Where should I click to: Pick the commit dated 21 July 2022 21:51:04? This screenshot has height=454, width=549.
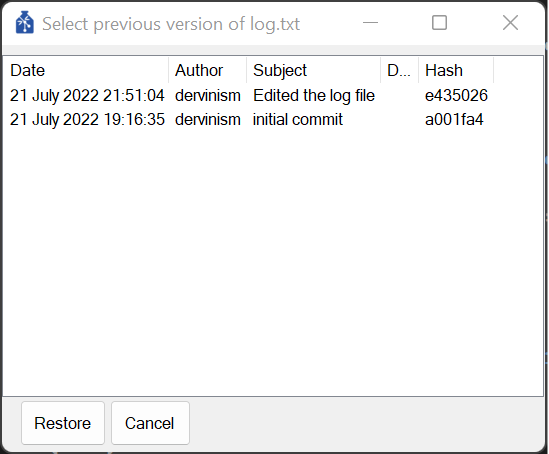(87, 96)
